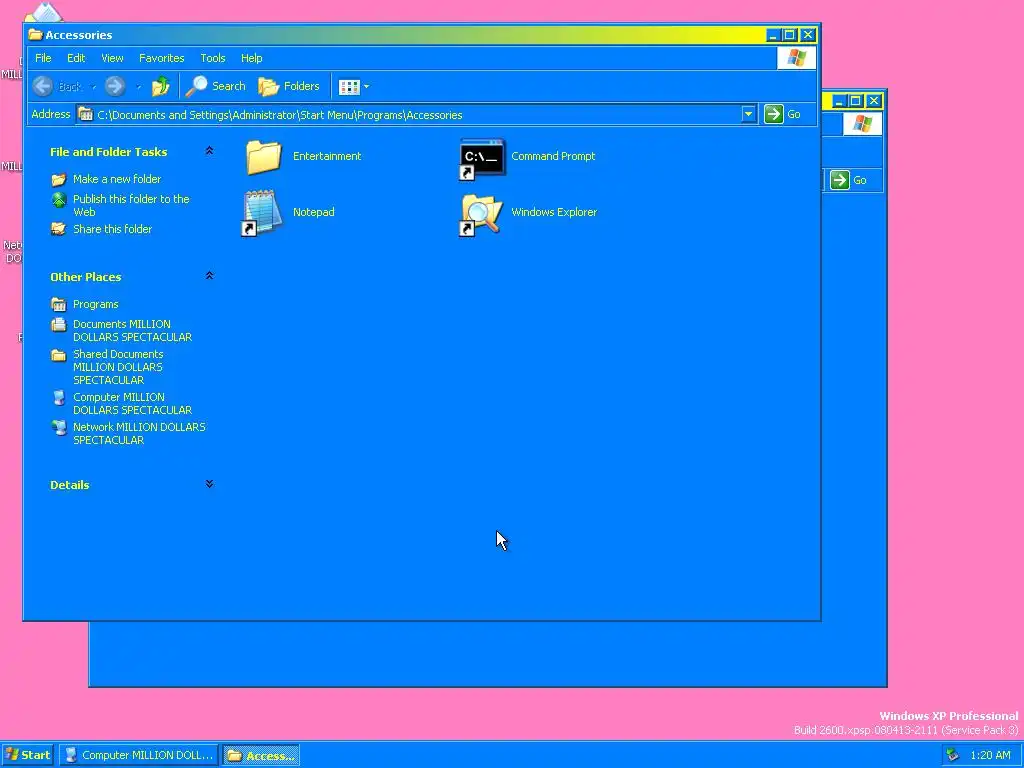Switch to Computer MILLION DOLL... taskbar button

[x=138, y=756]
